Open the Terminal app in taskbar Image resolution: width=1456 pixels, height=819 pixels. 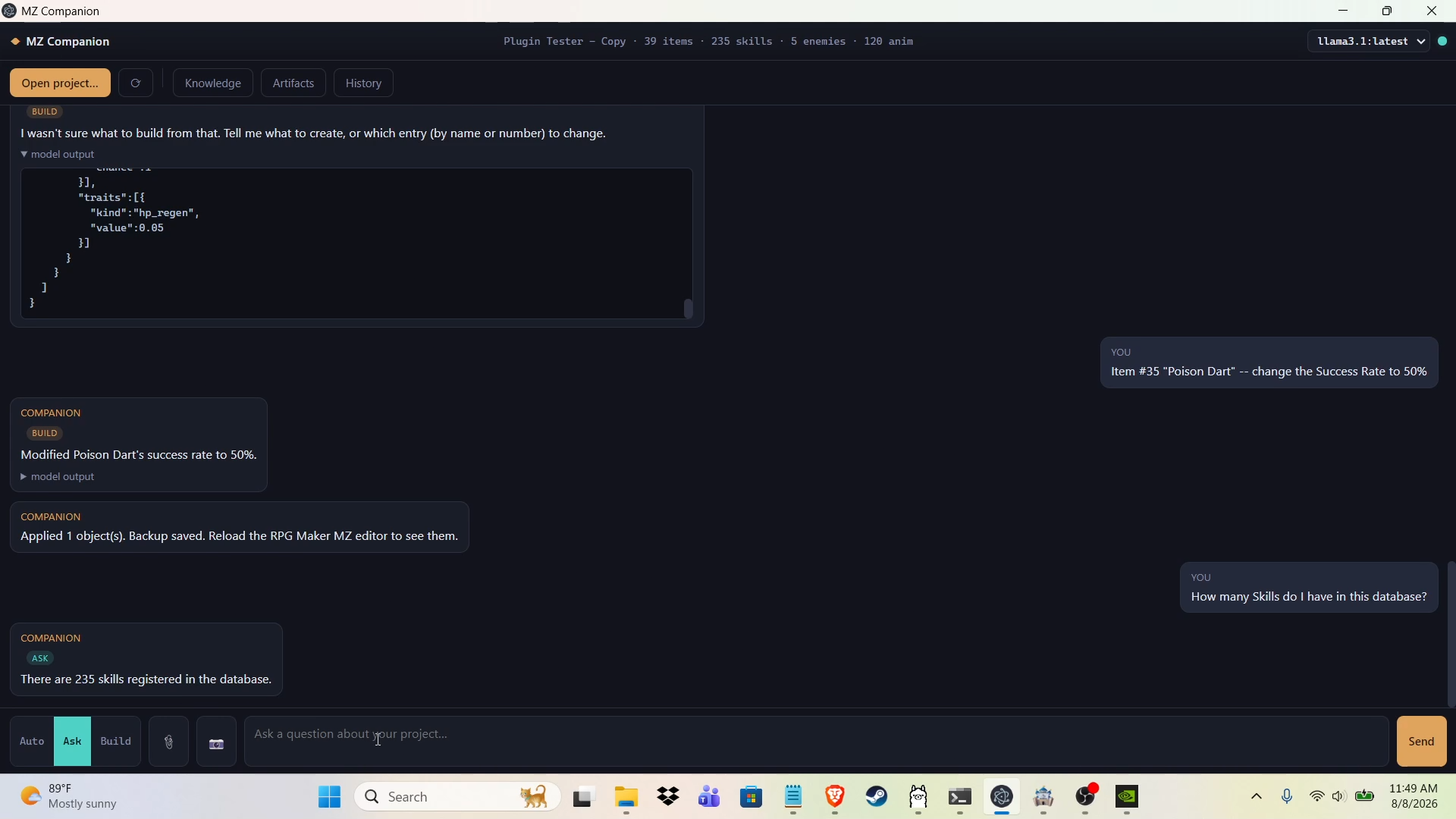pos(960,797)
